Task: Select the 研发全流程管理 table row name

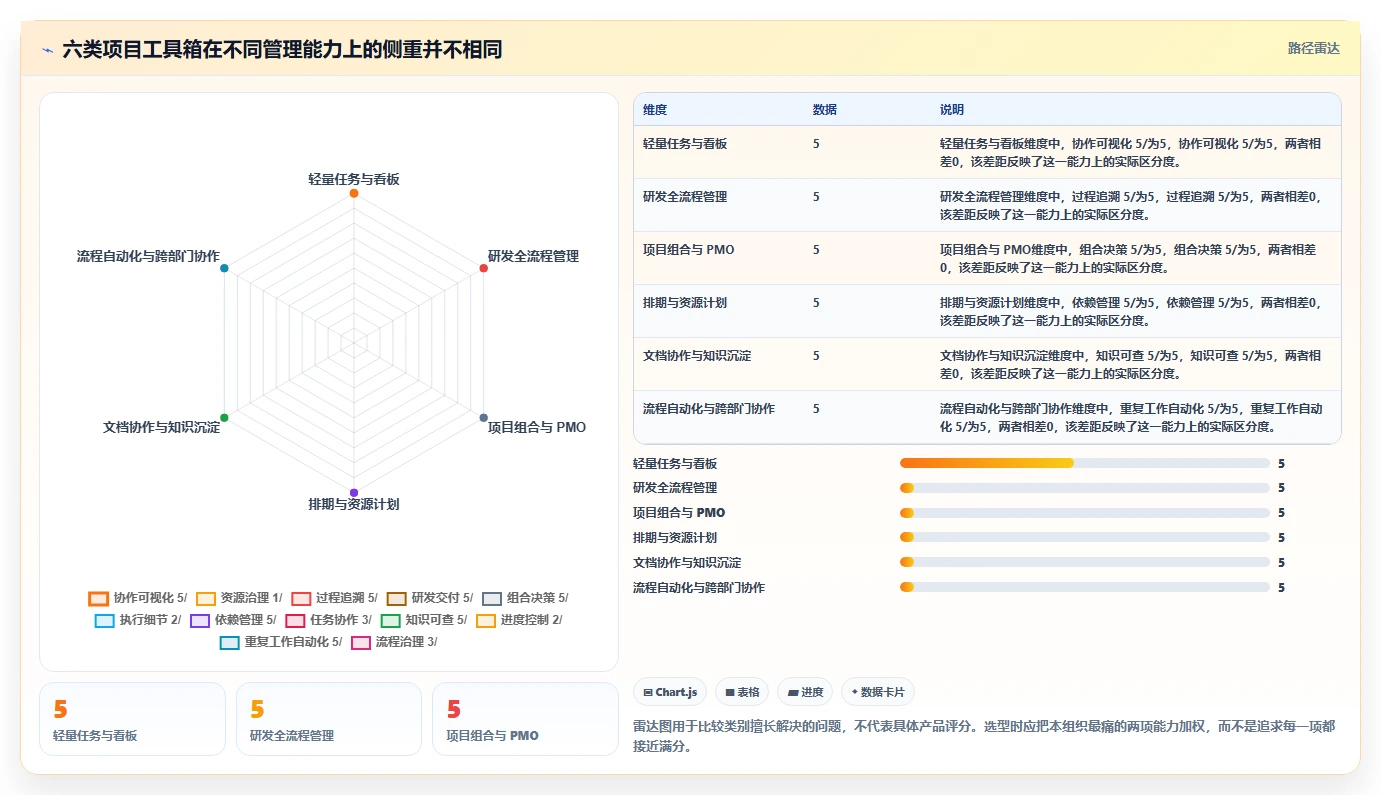Action: click(x=685, y=196)
